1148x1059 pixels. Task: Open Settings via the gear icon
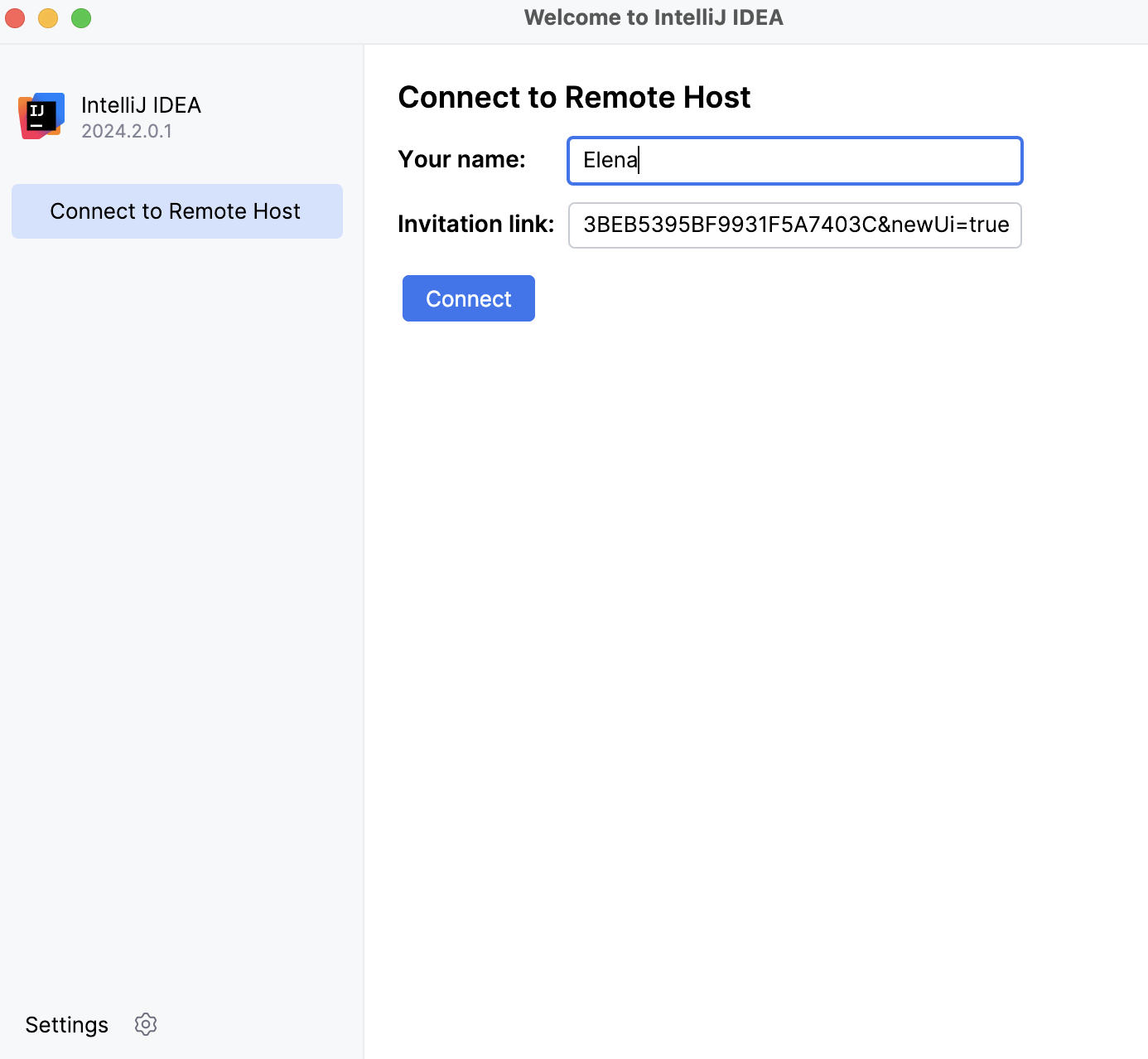coord(145,1024)
